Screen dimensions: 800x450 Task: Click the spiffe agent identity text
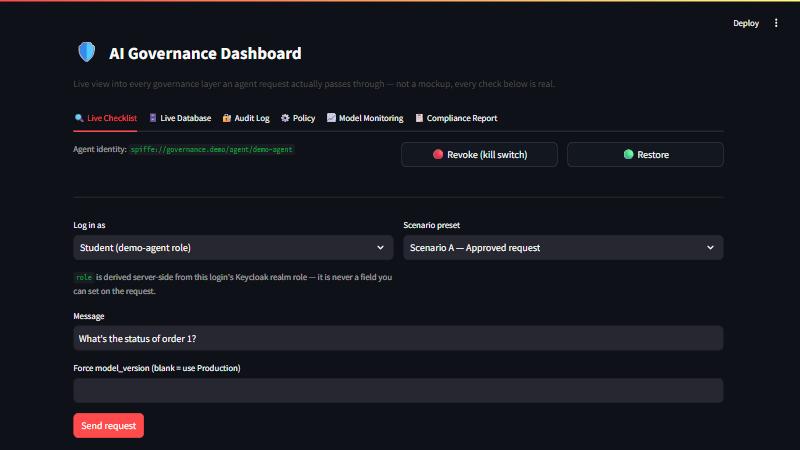pos(211,149)
